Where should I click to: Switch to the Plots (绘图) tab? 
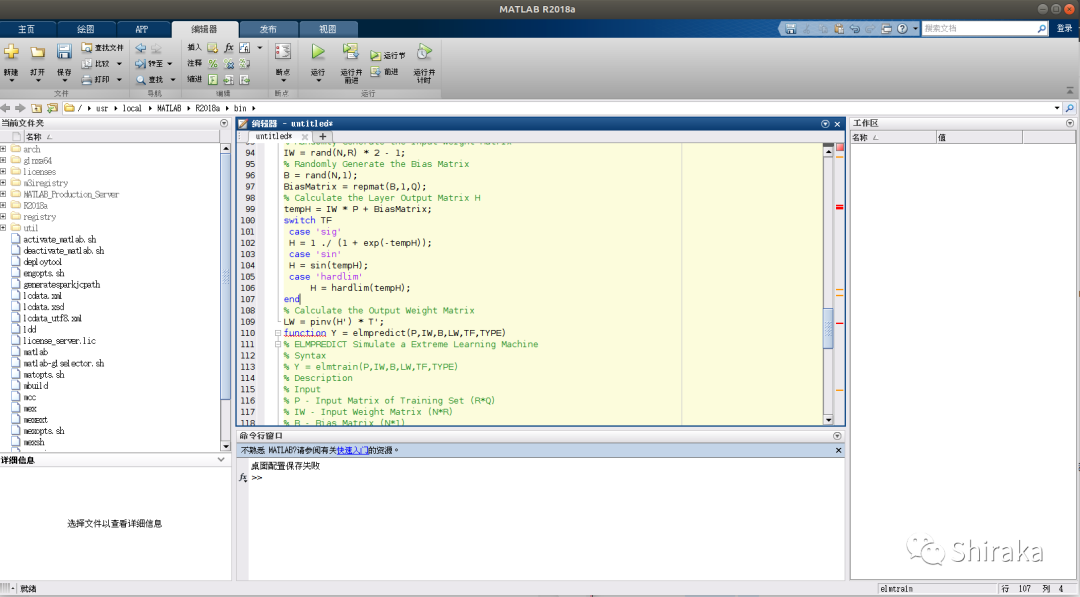pyautogui.click(x=85, y=29)
